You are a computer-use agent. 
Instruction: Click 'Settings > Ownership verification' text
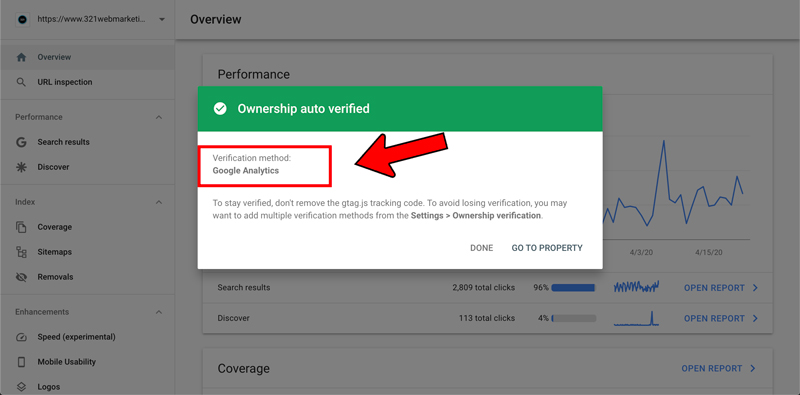click(476, 216)
